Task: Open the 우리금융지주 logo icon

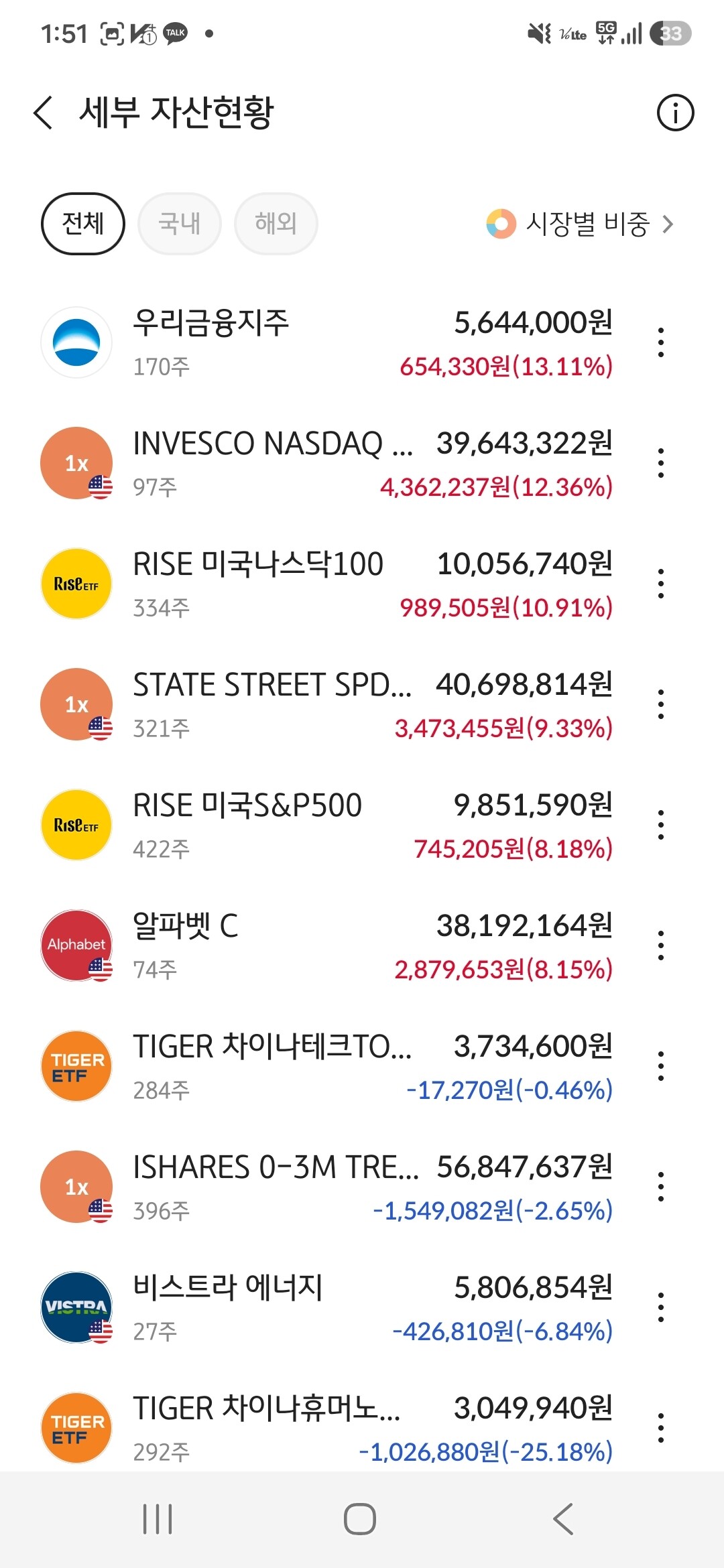Action: point(76,342)
